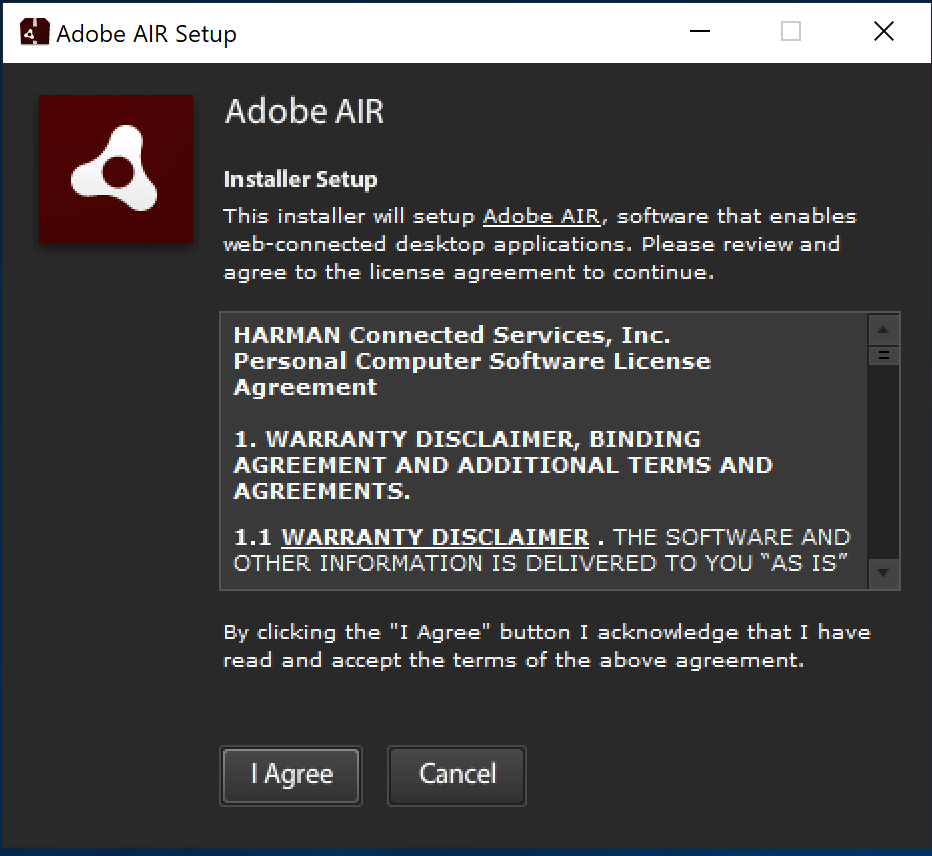Minimize the Adobe AIR Setup window
The image size is (932, 856).
700,32
